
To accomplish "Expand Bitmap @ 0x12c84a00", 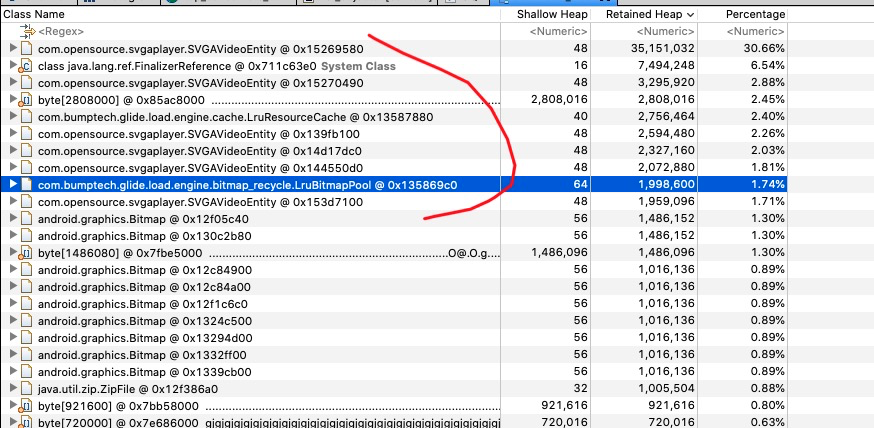I will click(14, 287).
